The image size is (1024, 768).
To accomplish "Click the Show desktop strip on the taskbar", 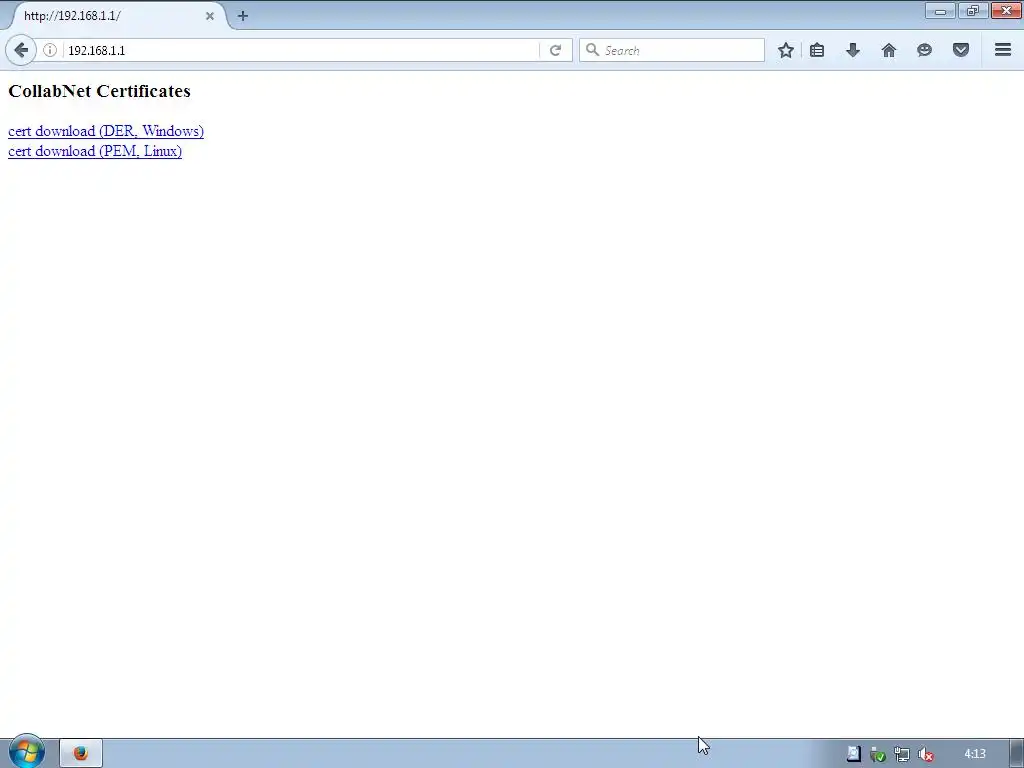I will 1017,754.
